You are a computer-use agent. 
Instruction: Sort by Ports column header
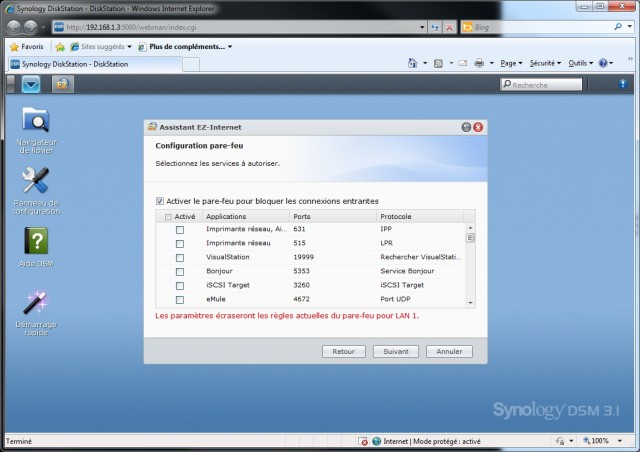coord(333,216)
